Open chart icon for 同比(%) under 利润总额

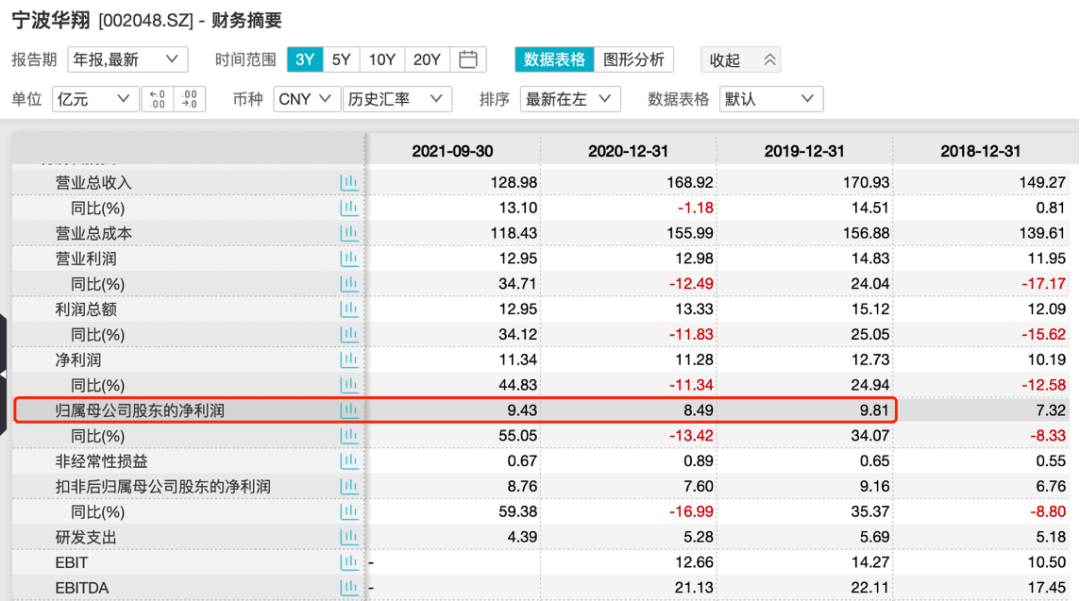point(349,335)
